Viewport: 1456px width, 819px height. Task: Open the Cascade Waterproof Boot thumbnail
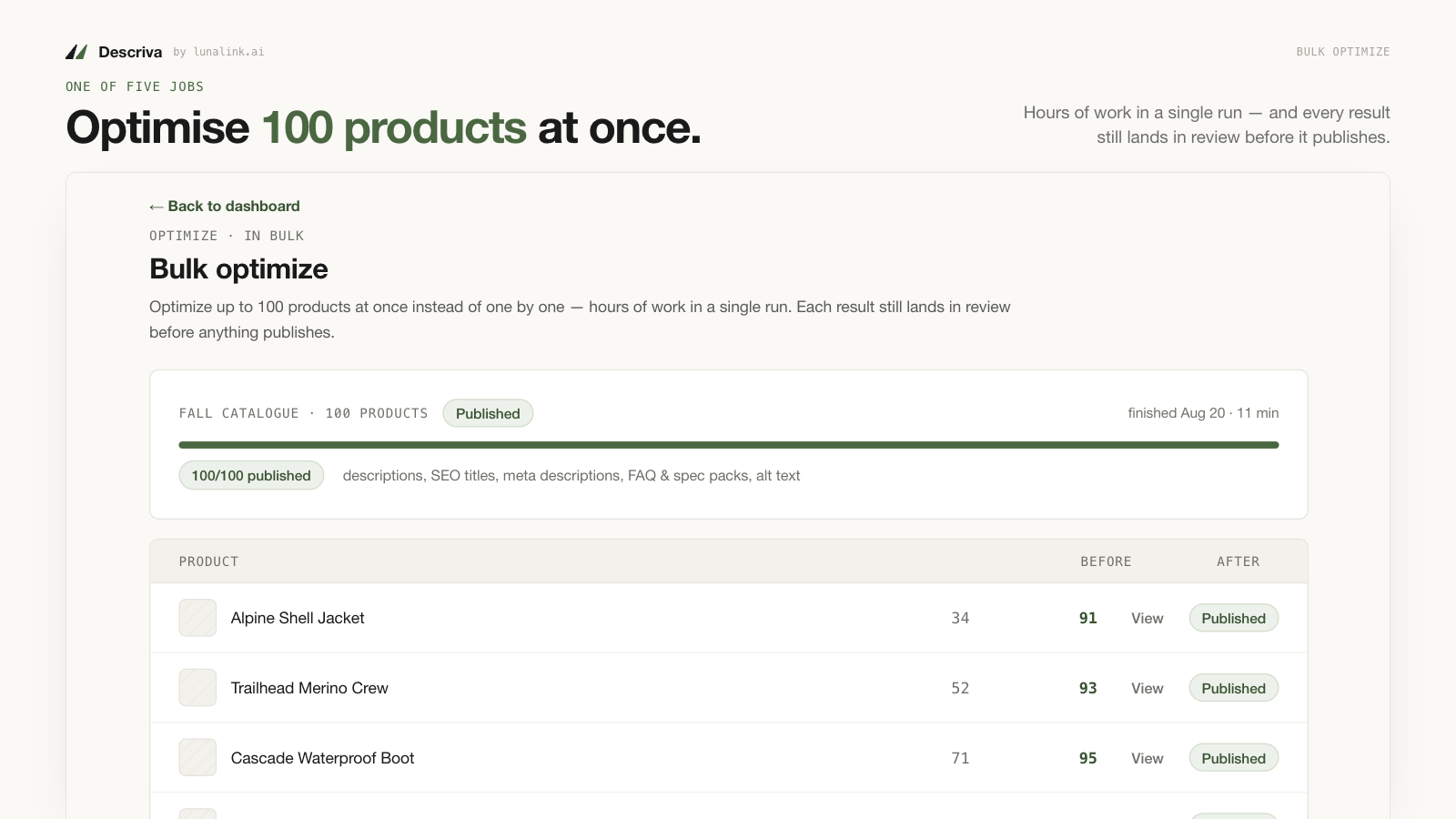(x=197, y=757)
